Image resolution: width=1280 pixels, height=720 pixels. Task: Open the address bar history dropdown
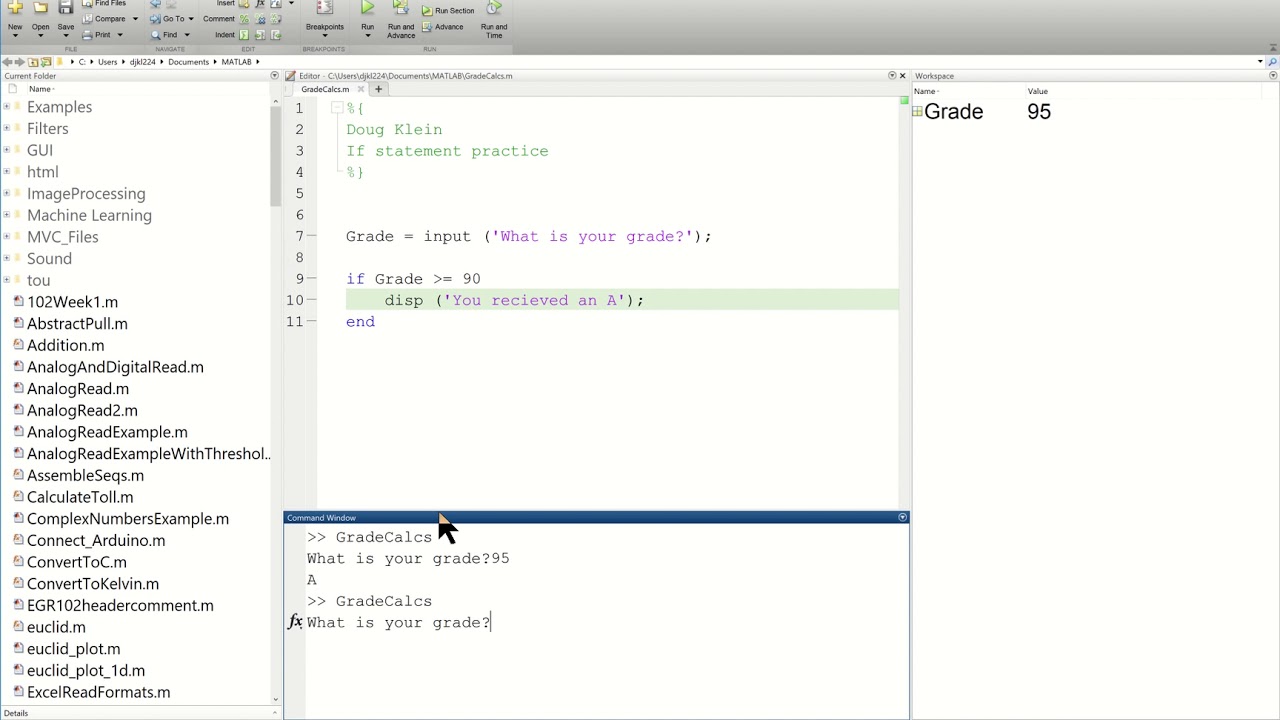click(1260, 62)
